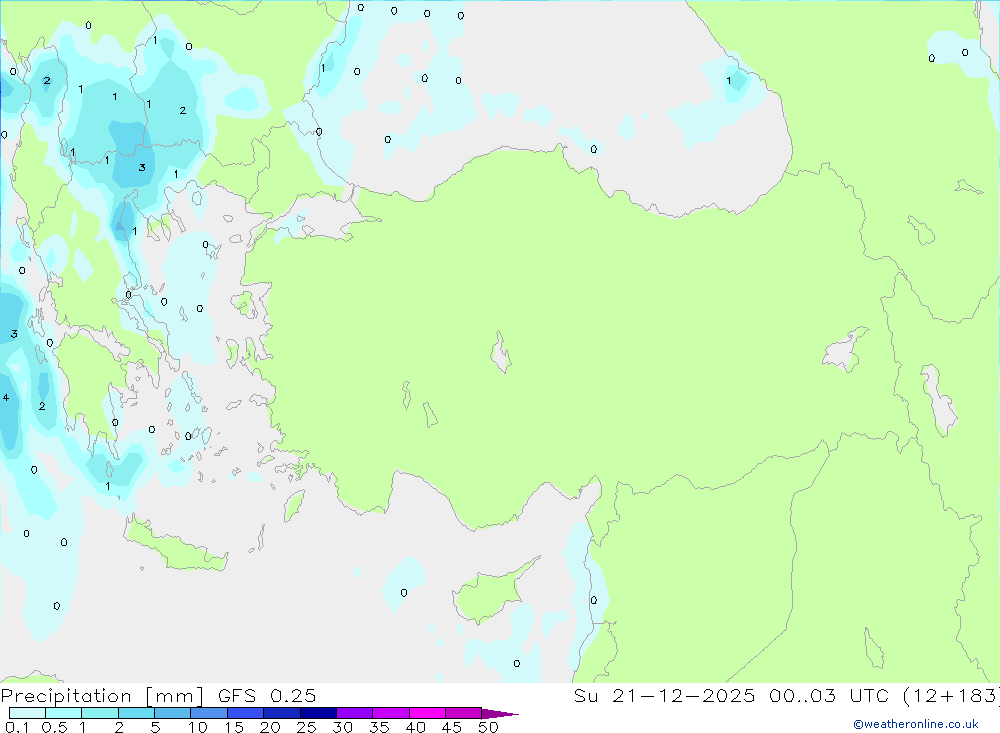This screenshot has height=733, width=1000.
Task: Click the 'Su 21-12-2025' date text
Action: 664,696
